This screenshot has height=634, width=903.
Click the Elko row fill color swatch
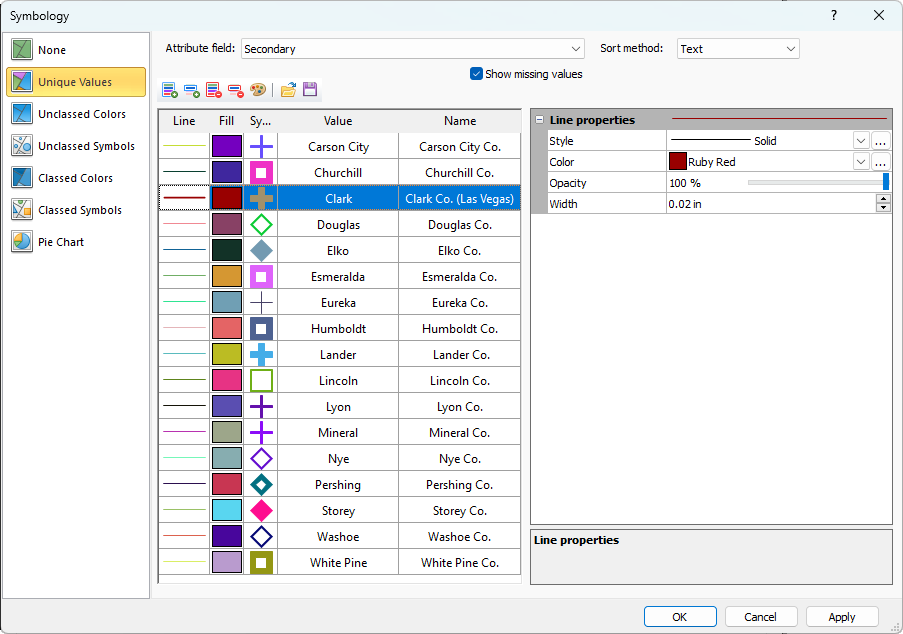point(227,251)
